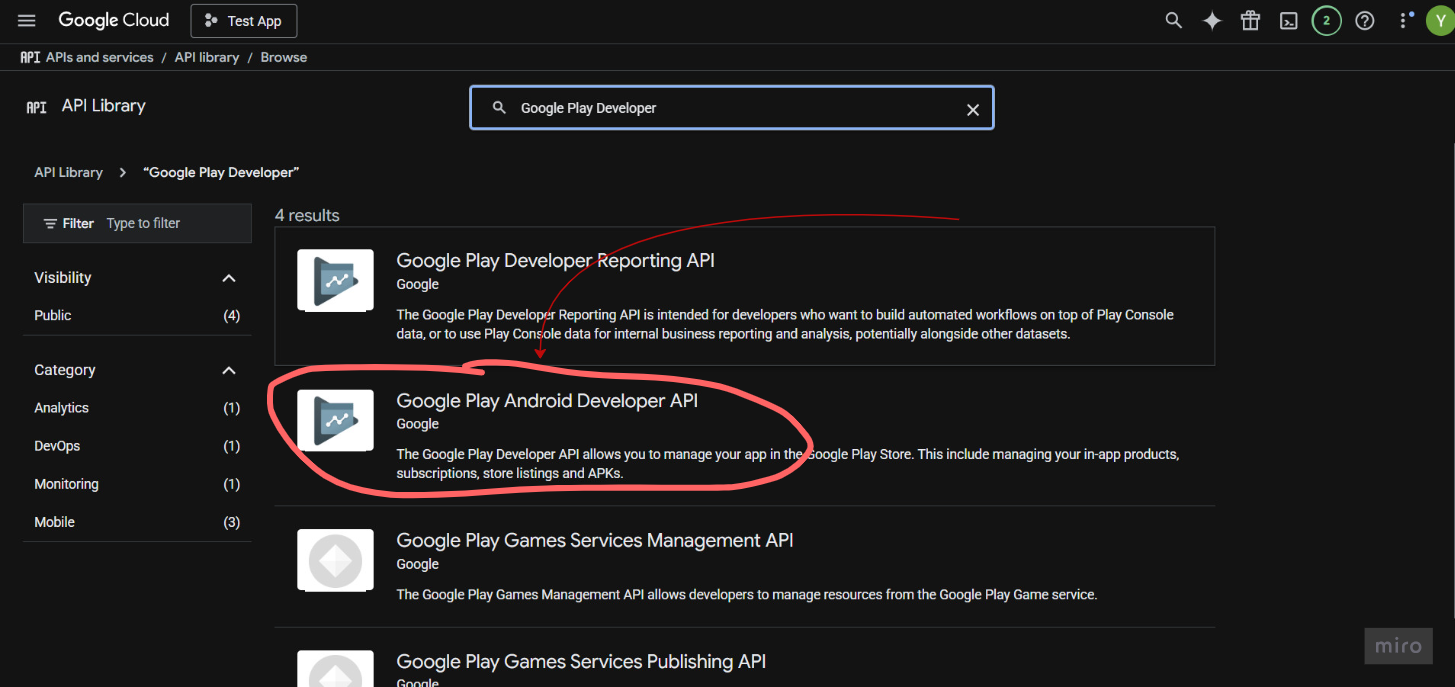
Task: Click API Library link in results breadcrumb
Action: pos(68,172)
